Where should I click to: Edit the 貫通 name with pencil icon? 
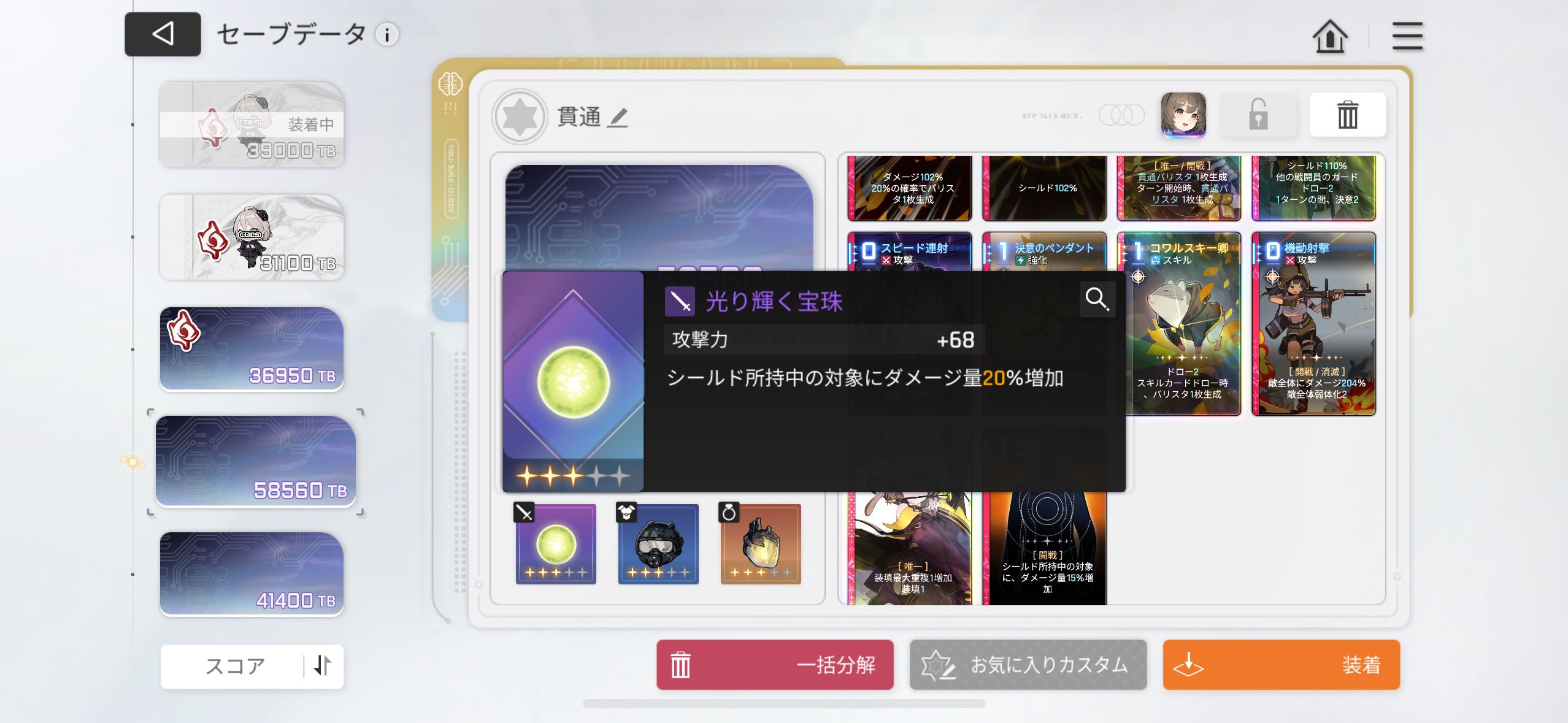point(618,117)
